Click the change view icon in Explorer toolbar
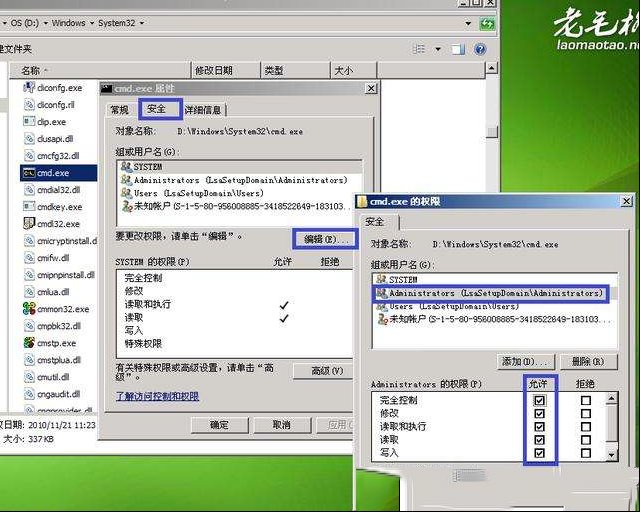Viewport: 640px width, 512px height. tap(419, 49)
